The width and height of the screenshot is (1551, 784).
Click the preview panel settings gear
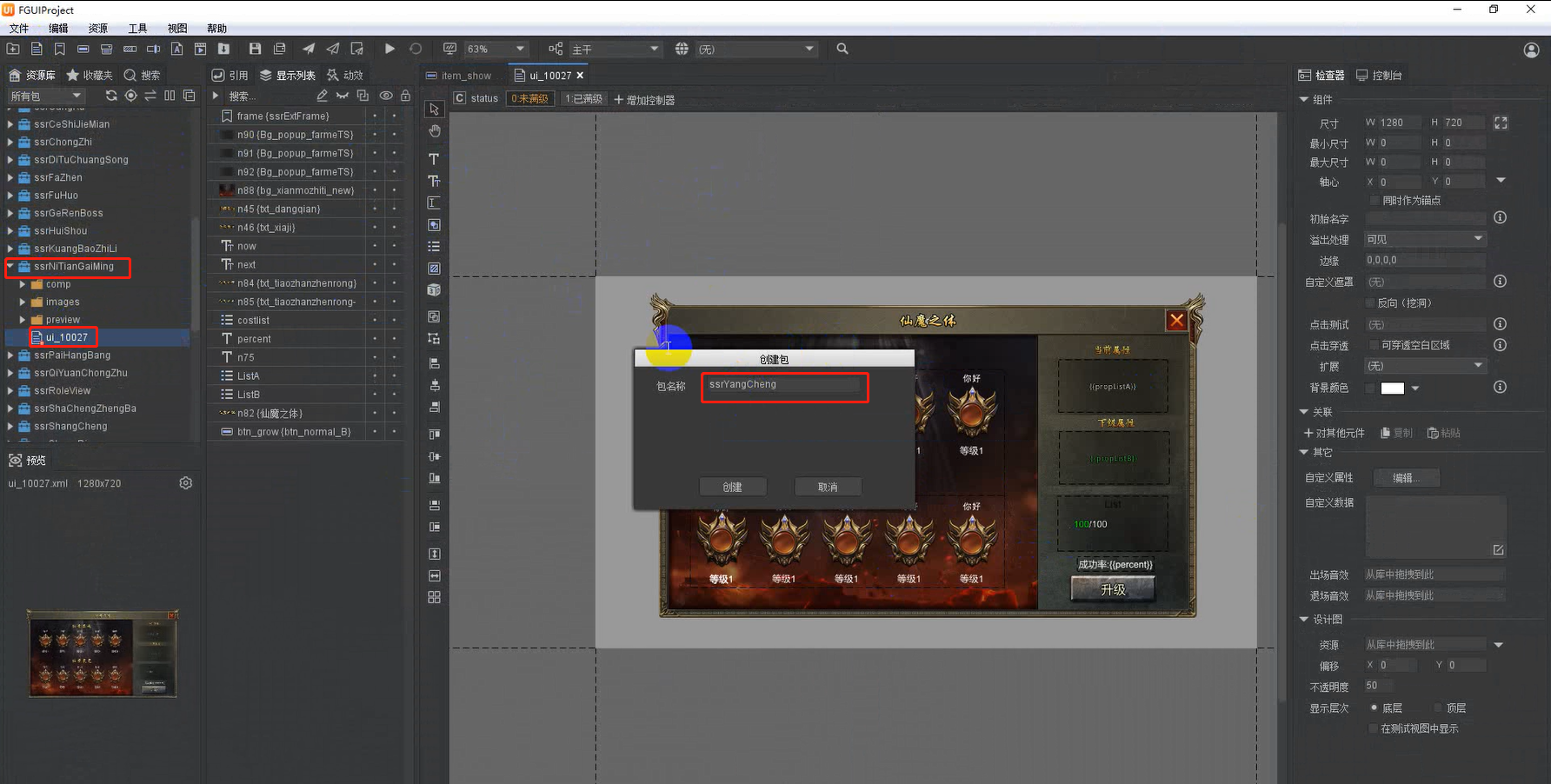(x=185, y=483)
